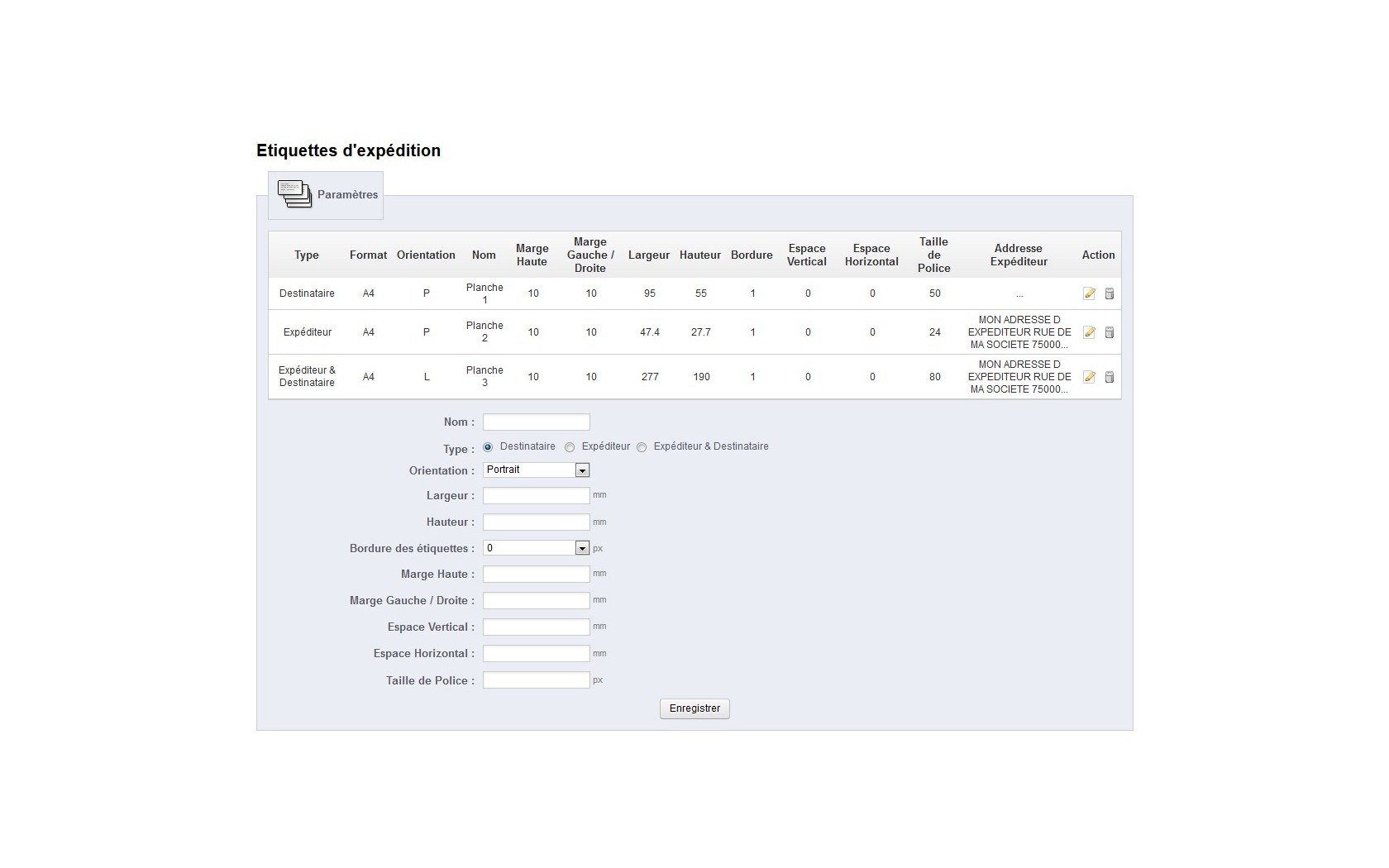Viewport: 1389px width, 868px height.
Task: Click the 190 height value
Action: point(701,377)
